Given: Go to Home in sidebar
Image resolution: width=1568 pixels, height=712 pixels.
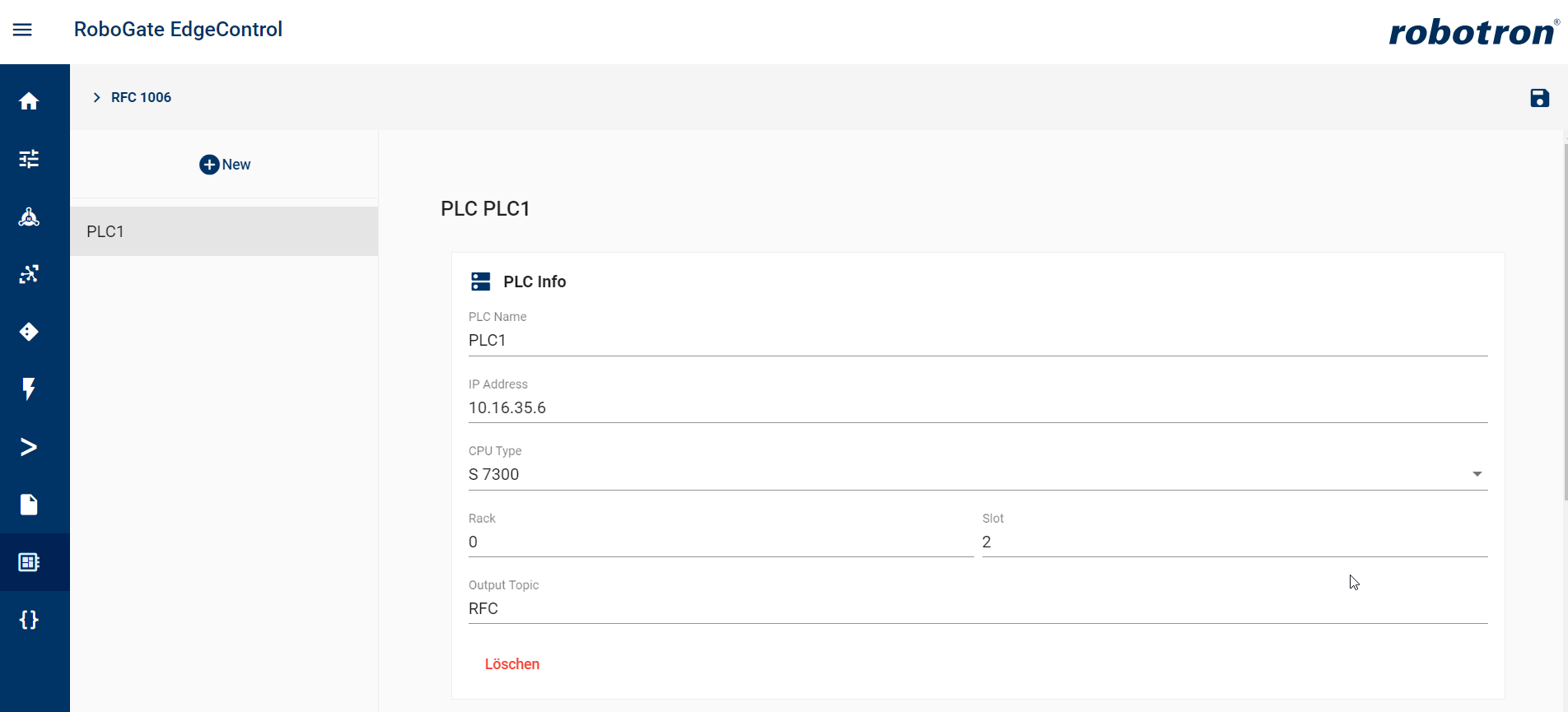Looking at the screenshot, I should click(29, 101).
